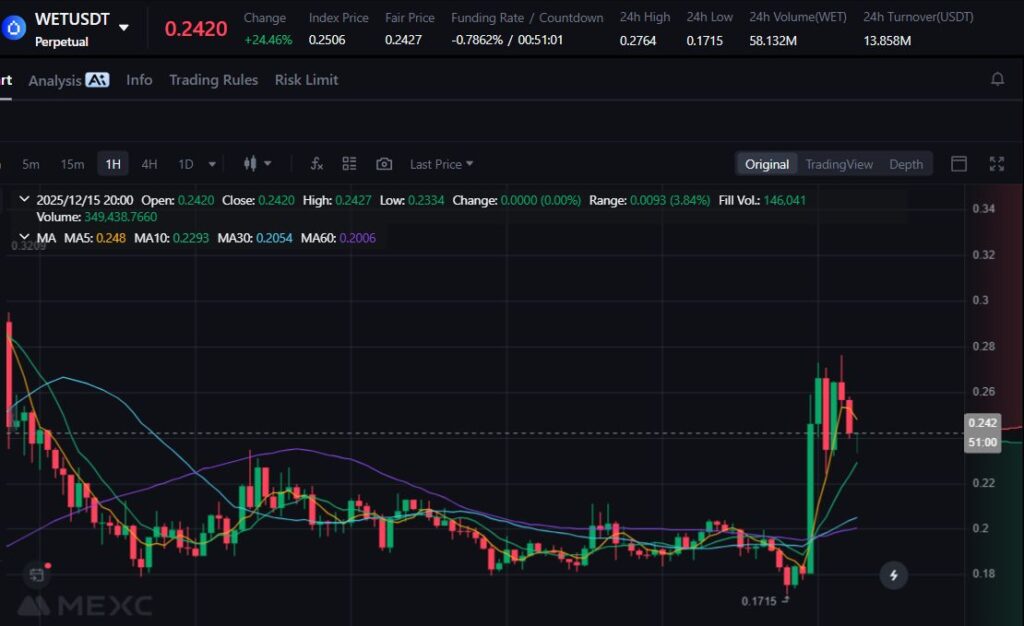
Task: Click the notification bell icon
Action: (x=997, y=79)
